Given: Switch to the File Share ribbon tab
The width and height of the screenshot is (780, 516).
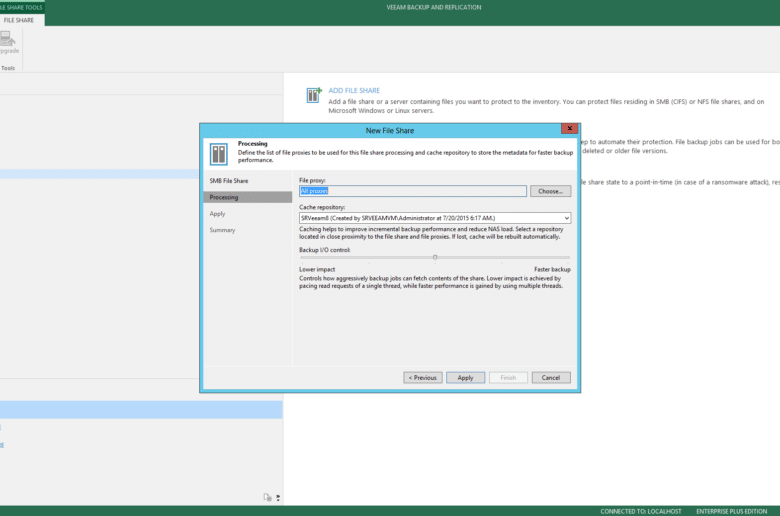Looking at the screenshot, I should click(19, 20).
